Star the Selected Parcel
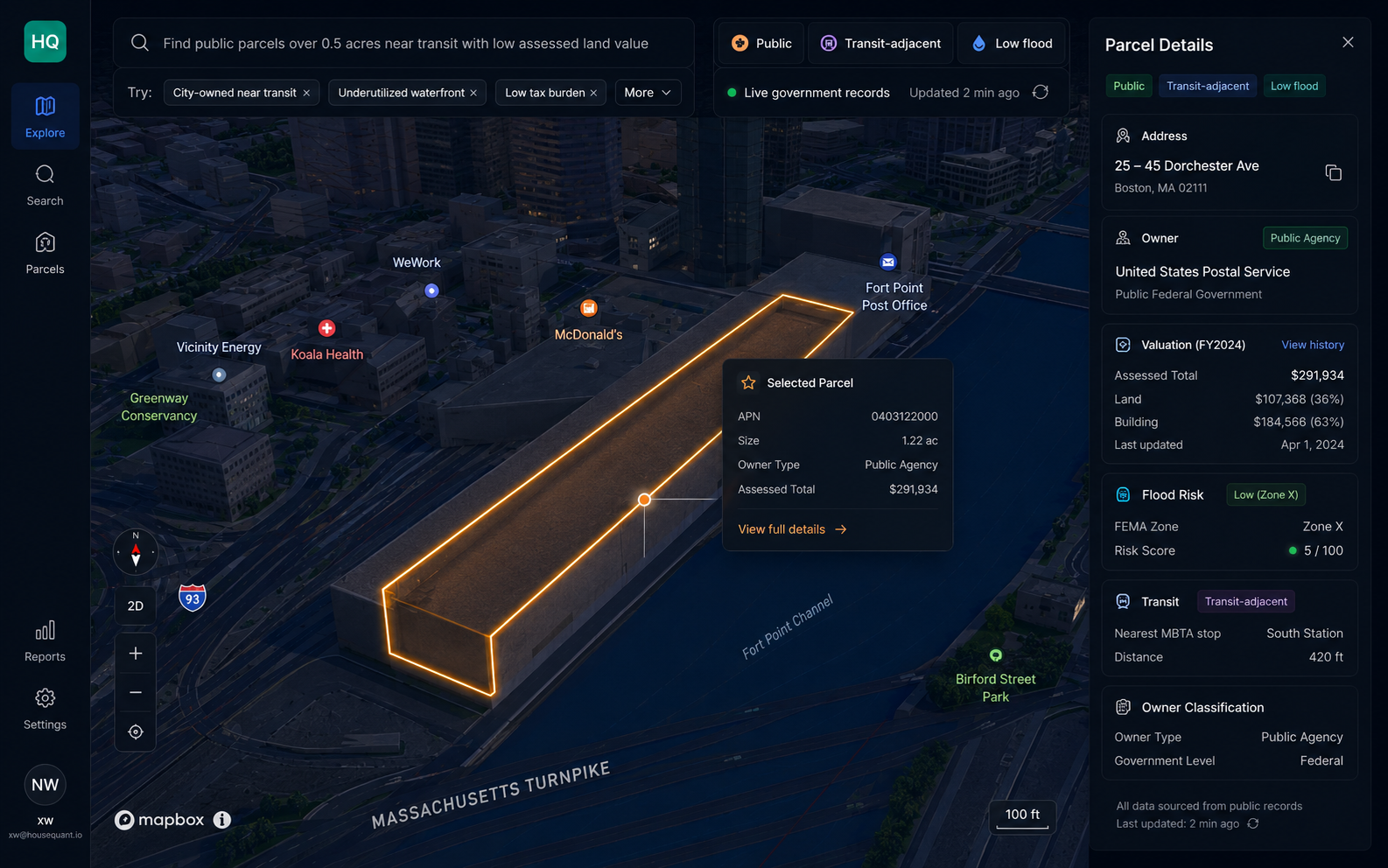Viewport: 1388px width, 868px height. 748,382
